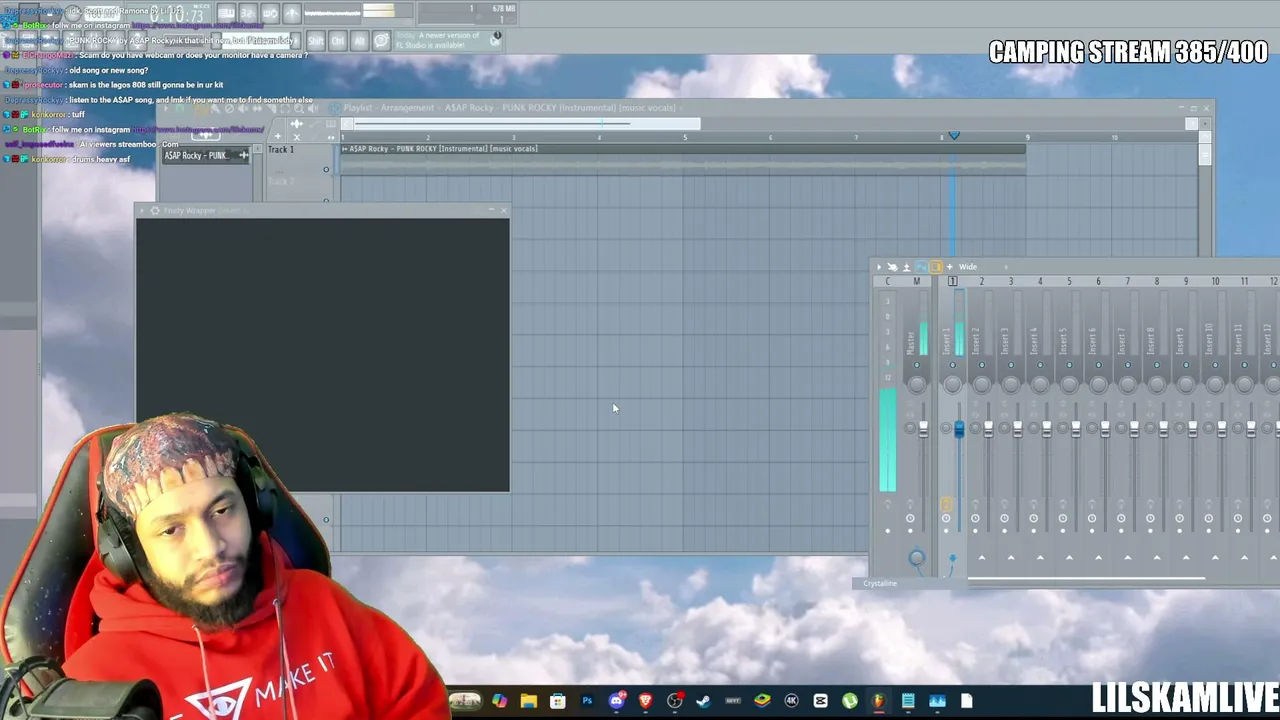Click the send arrow under Insert 7
This screenshot has height=720, width=1280.
(x=1127, y=557)
